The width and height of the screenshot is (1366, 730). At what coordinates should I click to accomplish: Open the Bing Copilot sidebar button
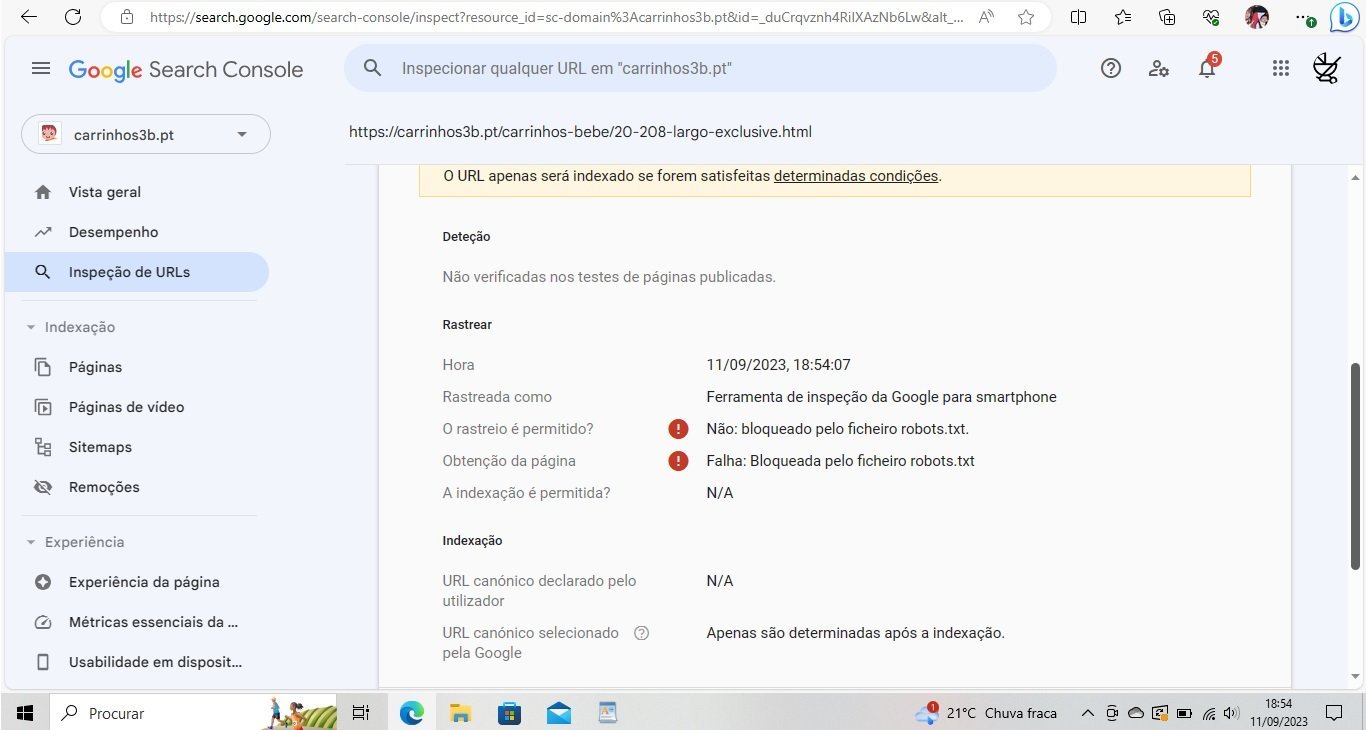tap(1344, 18)
